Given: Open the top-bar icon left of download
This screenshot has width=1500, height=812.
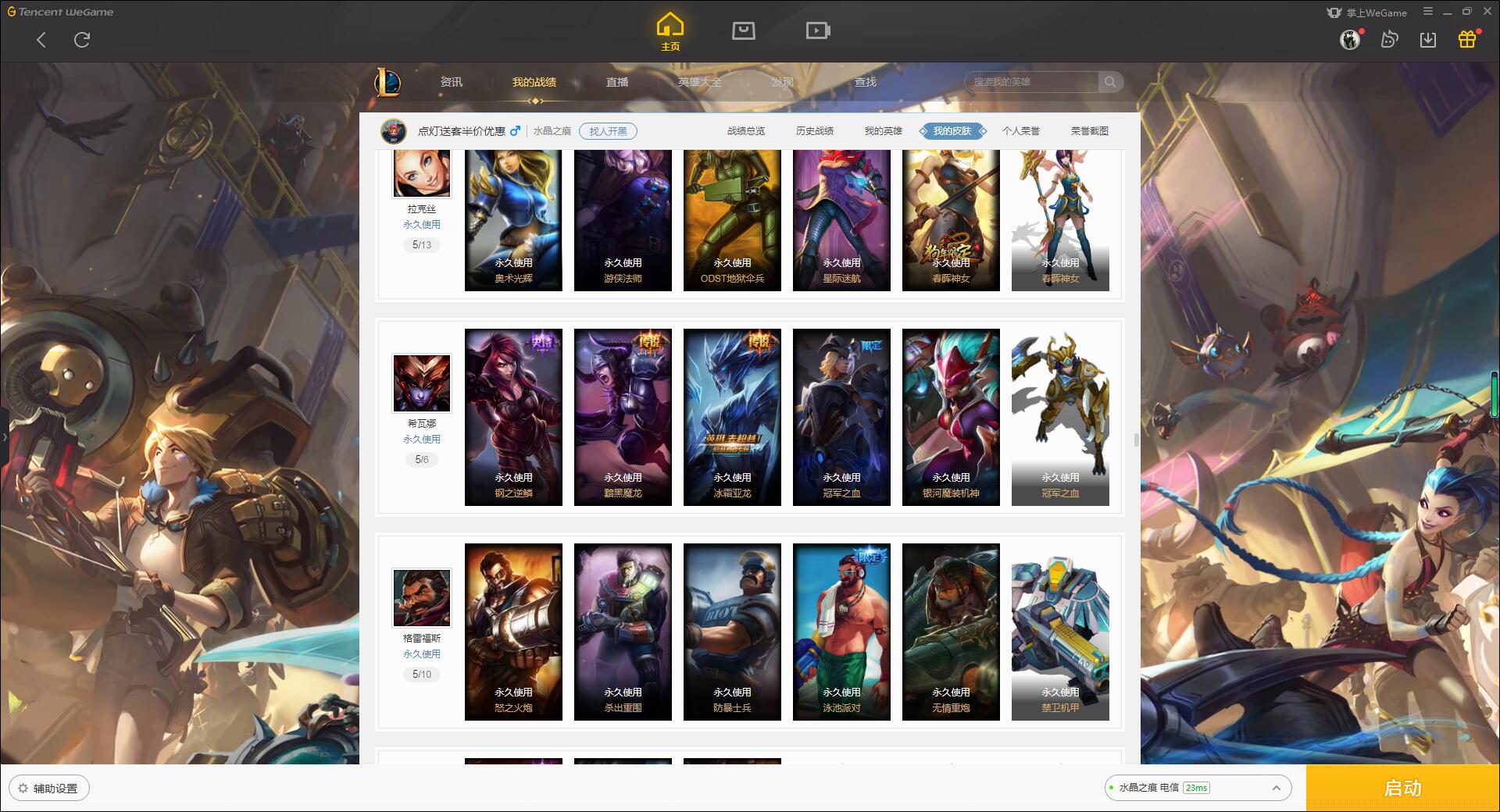Looking at the screenshot, I should (1389, 39).
